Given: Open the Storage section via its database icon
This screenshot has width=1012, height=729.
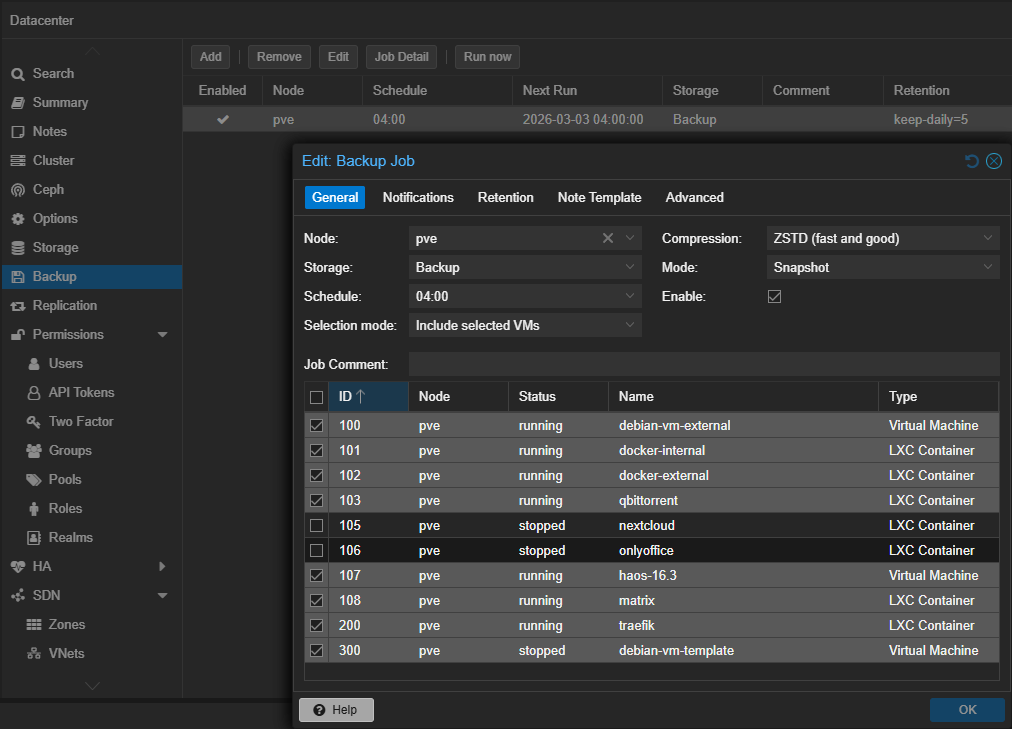Looking at the screenshot, I should pyautogui.click(x=17, y=248).
